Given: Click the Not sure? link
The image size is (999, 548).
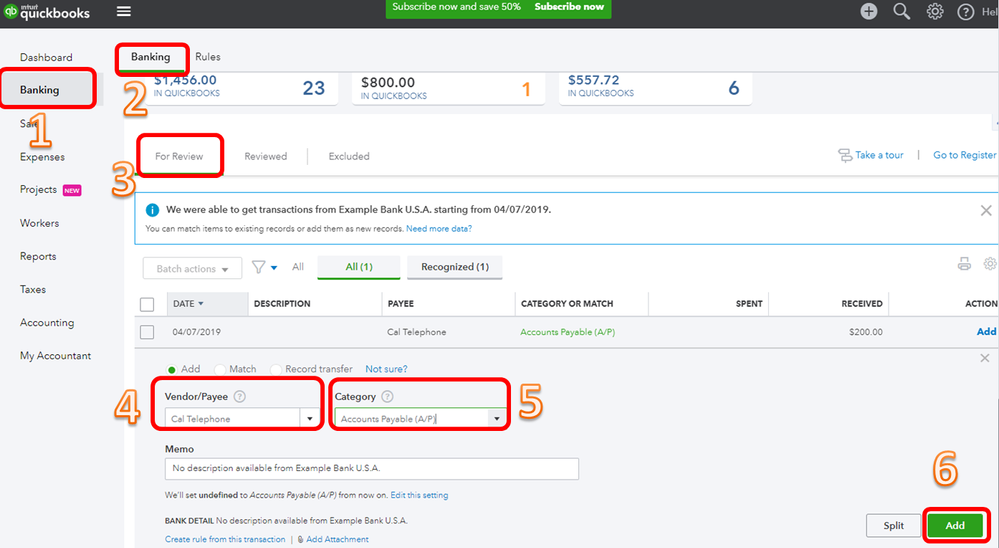Looking at the screenshot, I should [x=386, y=369].
